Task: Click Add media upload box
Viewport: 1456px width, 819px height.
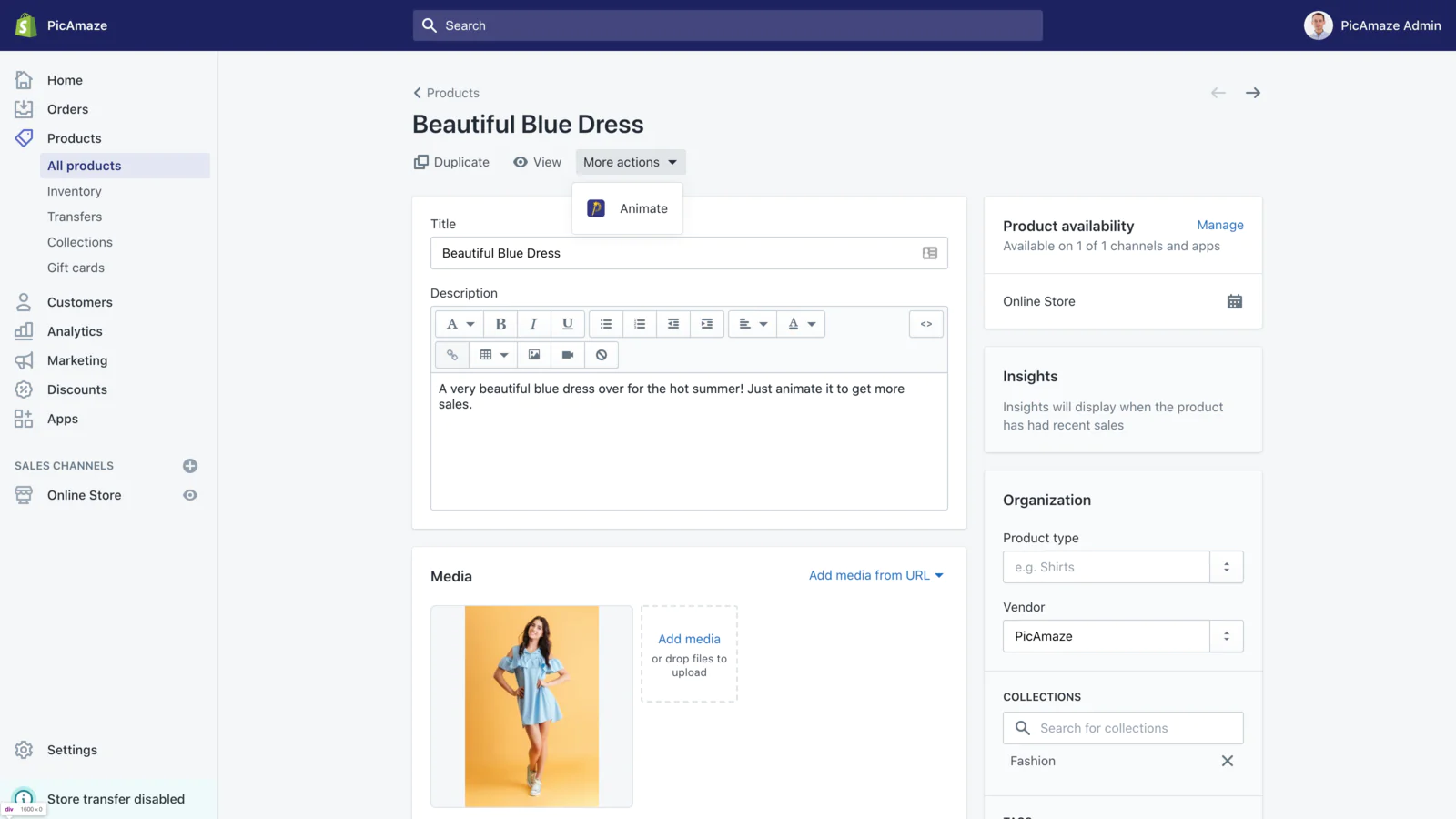Action: pos(689,653)
